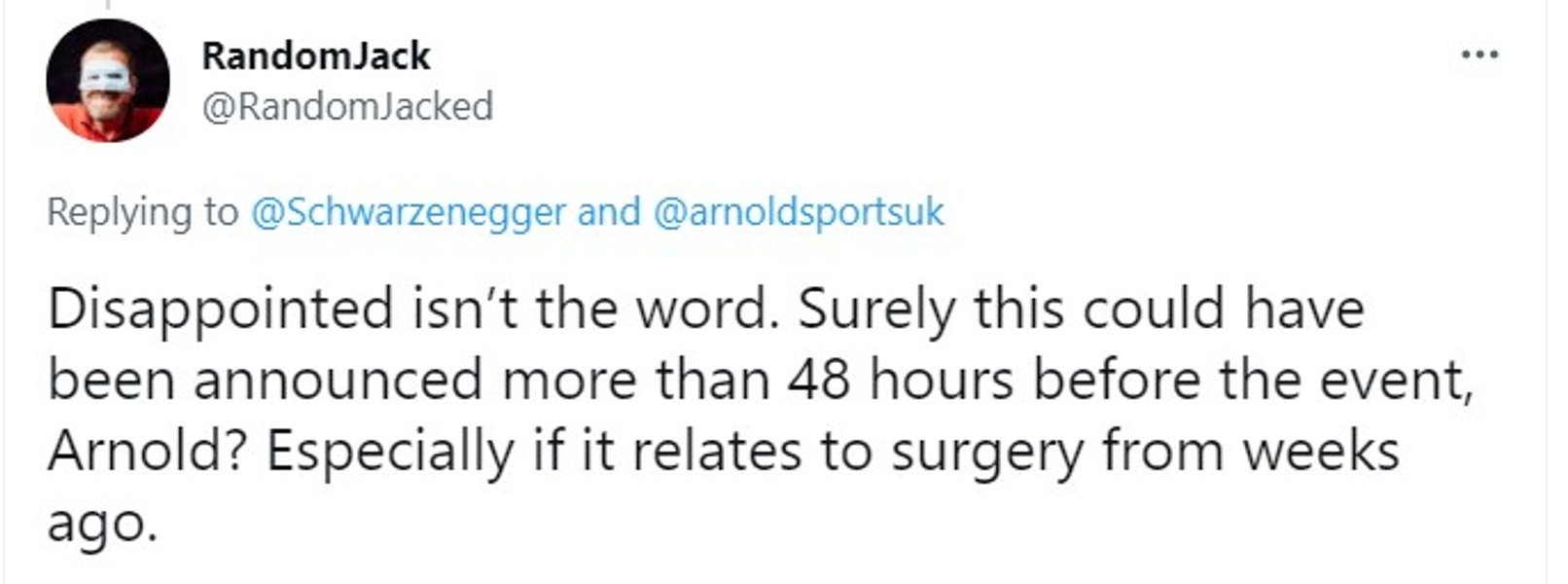Click the word 'Disappointed' in the tweet
This screenshot has height=584, width=1568.
tap(220, 310)
